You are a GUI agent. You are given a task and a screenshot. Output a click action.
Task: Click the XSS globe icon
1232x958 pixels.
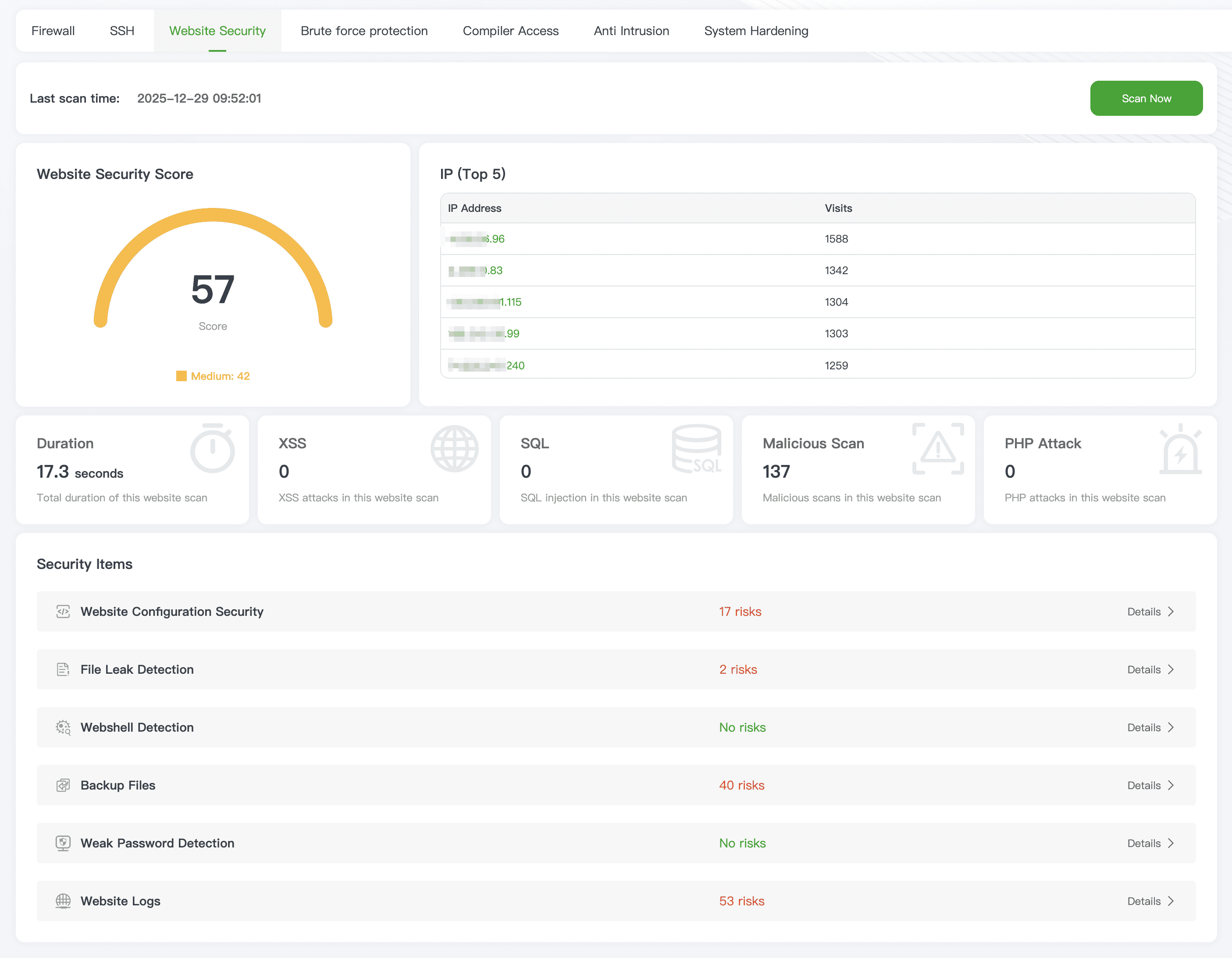[454, 448]
